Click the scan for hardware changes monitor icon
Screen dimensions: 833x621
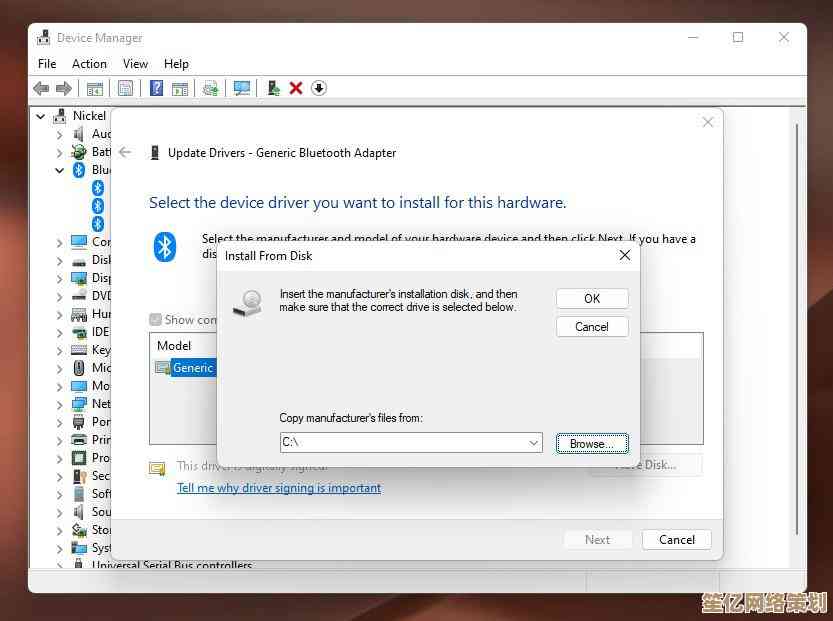242,88
